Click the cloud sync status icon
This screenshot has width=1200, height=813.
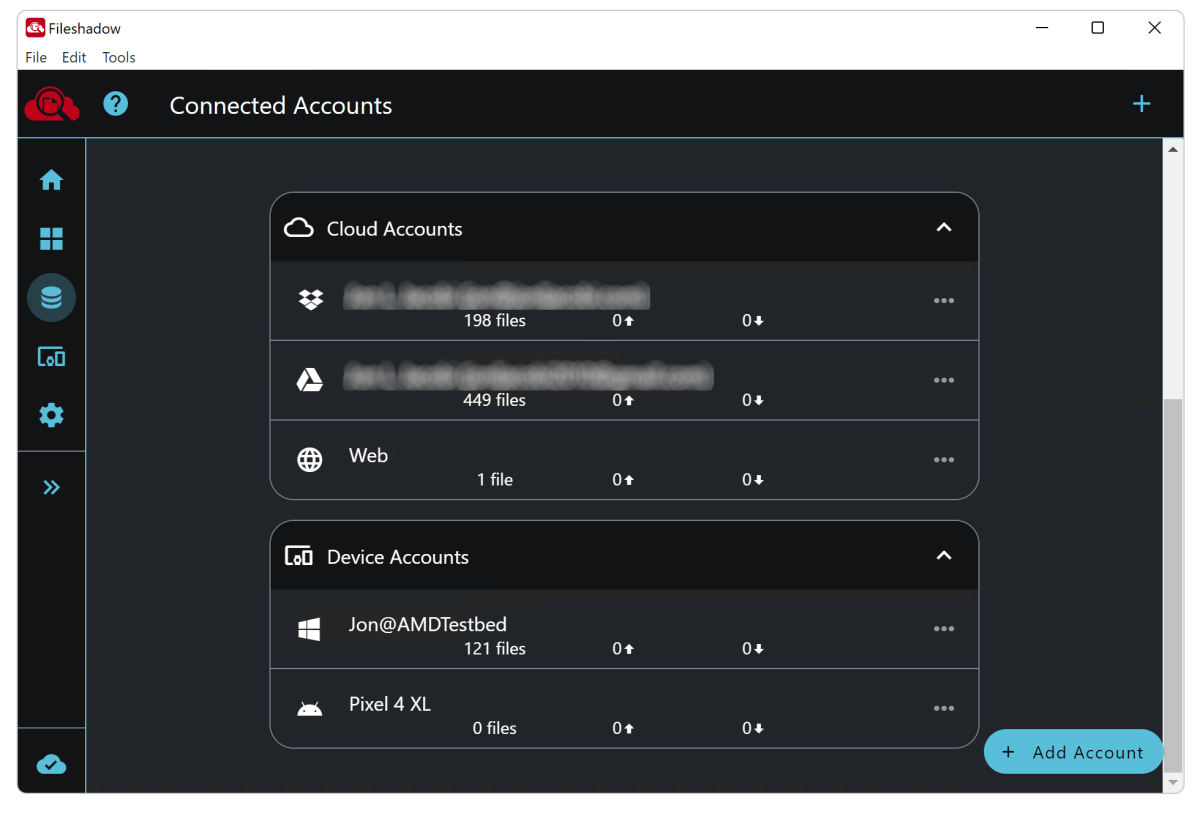pyautogui.click(x=51, y=765)
